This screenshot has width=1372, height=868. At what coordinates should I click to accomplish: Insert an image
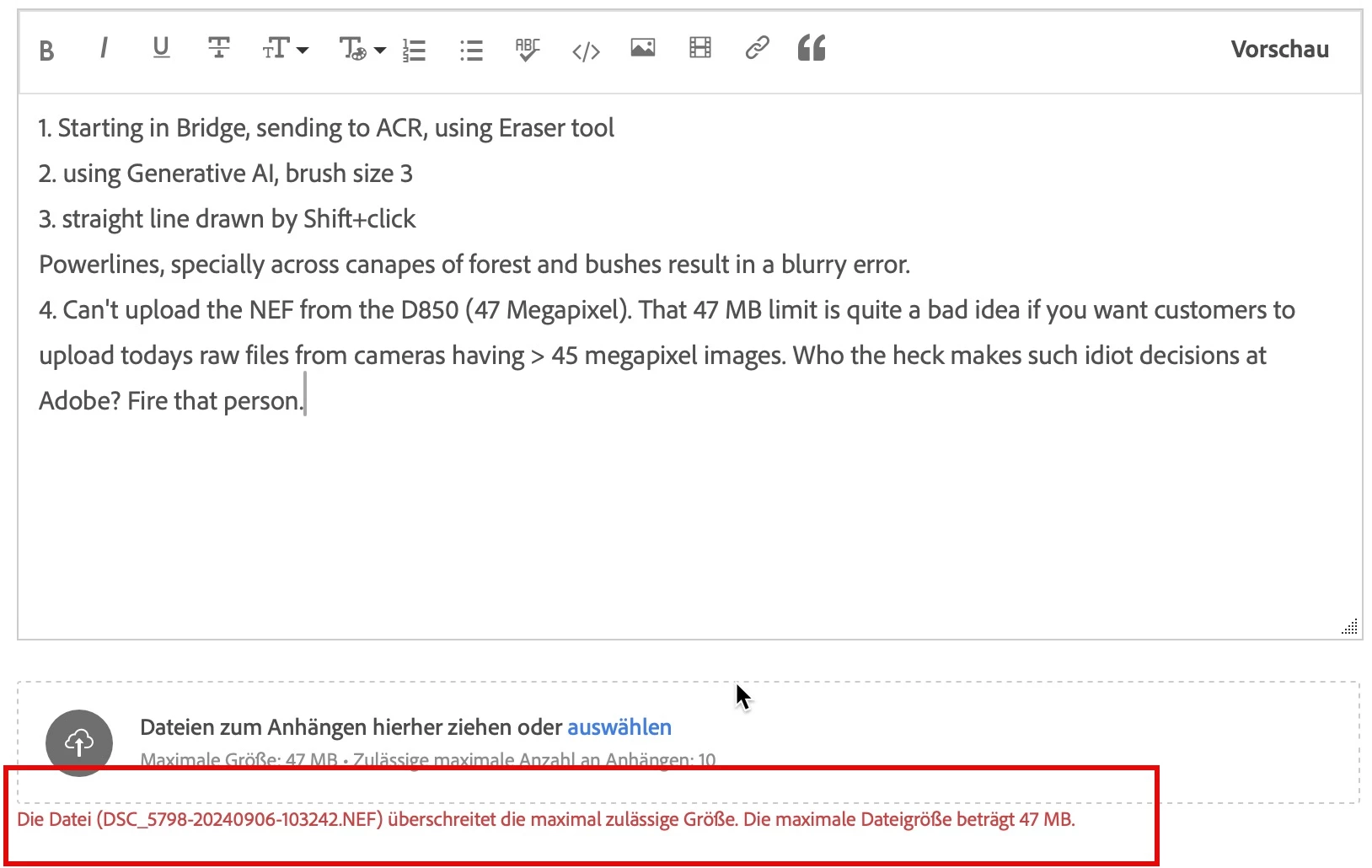pyautogui.click(x=643, y=48)
